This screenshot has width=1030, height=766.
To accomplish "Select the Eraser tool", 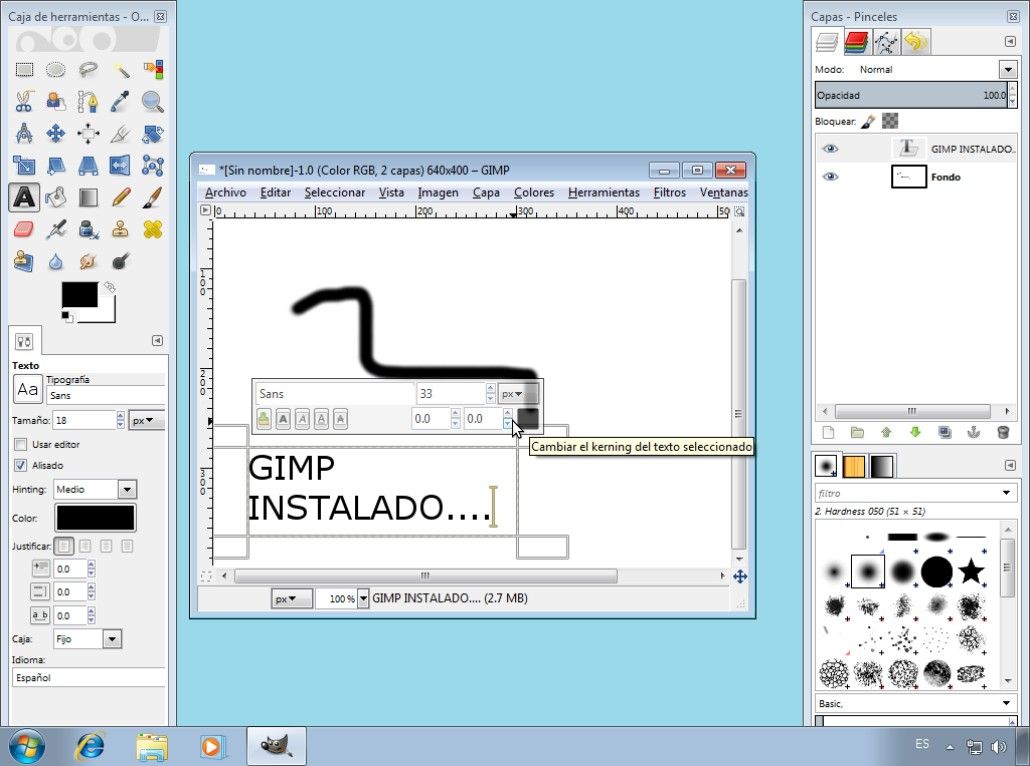I will [x=25, y=229].
